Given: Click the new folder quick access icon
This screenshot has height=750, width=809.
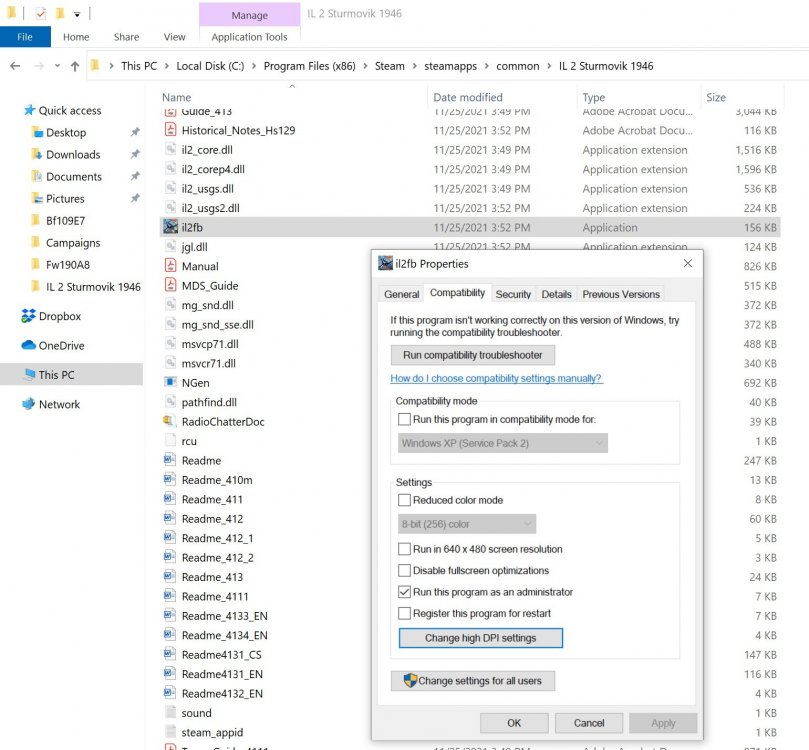Looking at the screenshot, I should 61,13.
